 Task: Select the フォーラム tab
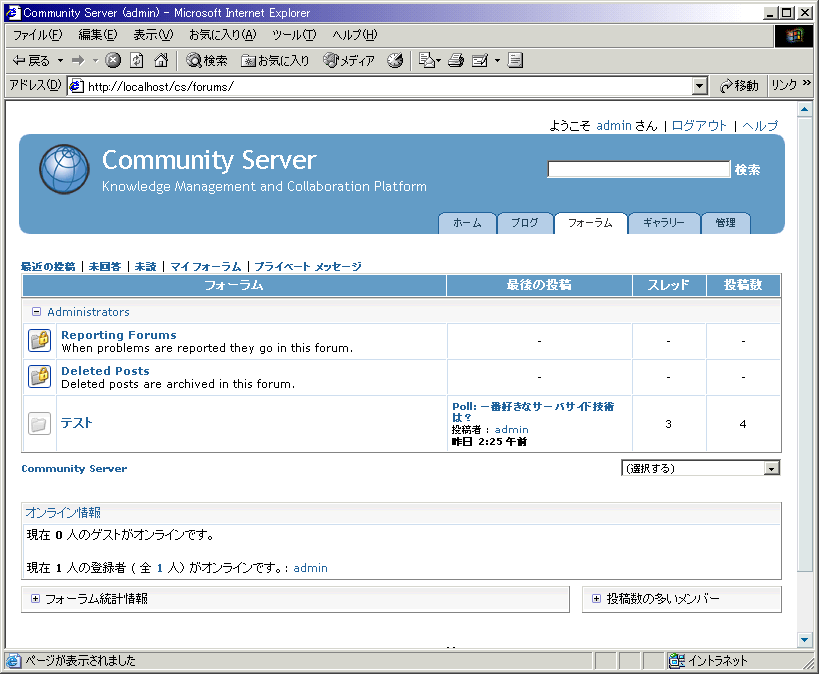(x=590, y=223)
